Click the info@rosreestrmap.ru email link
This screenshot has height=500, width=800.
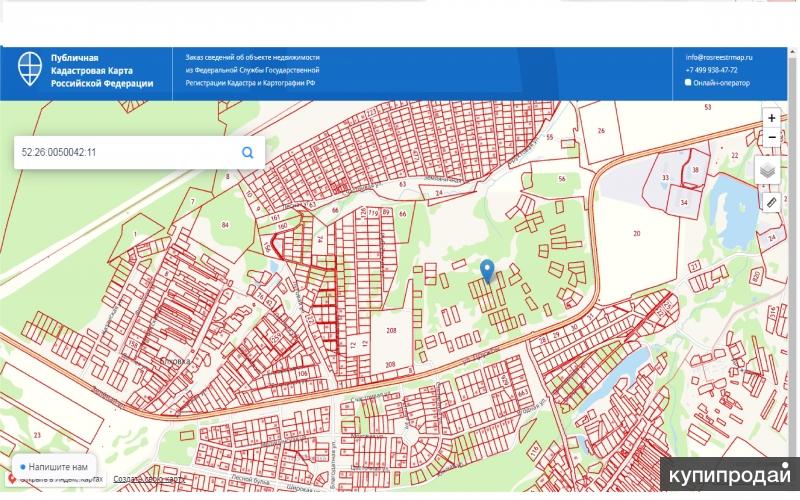point(718,57)
